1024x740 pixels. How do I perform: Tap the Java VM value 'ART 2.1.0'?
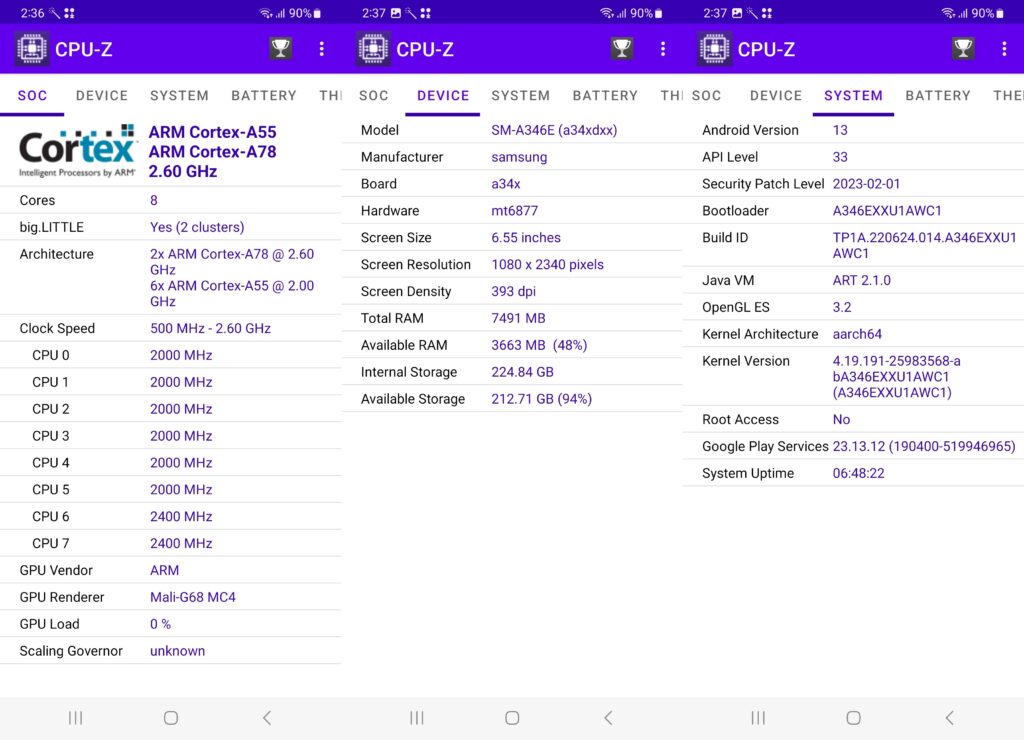[861, 280]
